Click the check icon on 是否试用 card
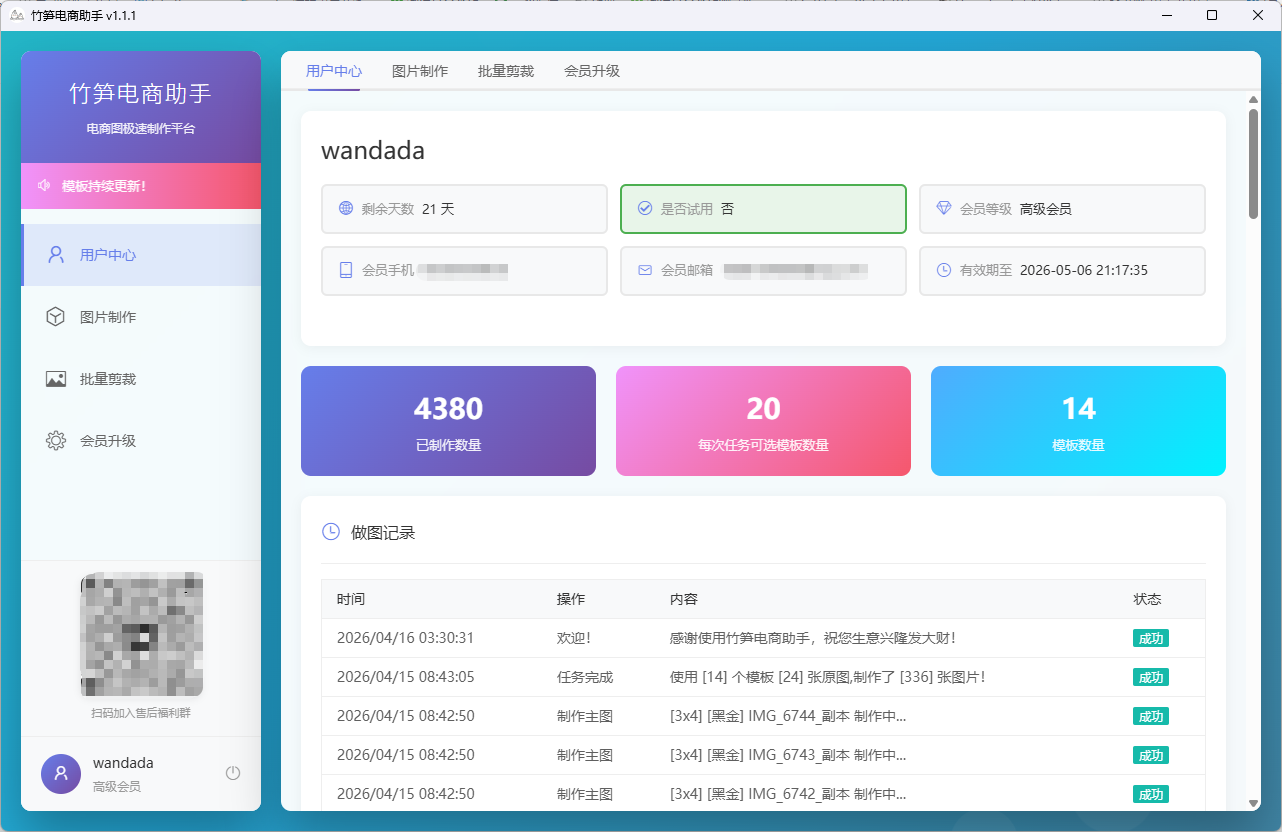The height and width of the screenshot is (832, 1282). 644,208
